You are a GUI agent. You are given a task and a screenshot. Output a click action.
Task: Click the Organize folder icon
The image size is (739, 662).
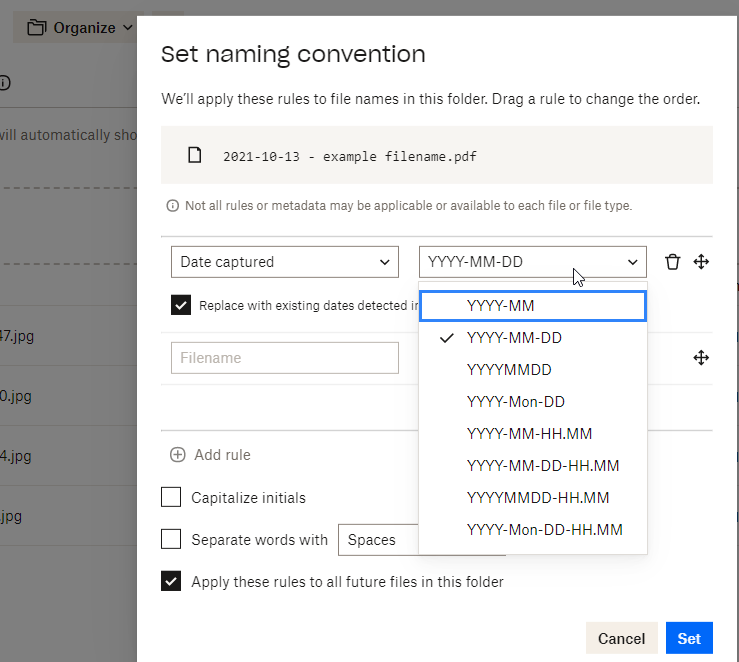(37, 28)
